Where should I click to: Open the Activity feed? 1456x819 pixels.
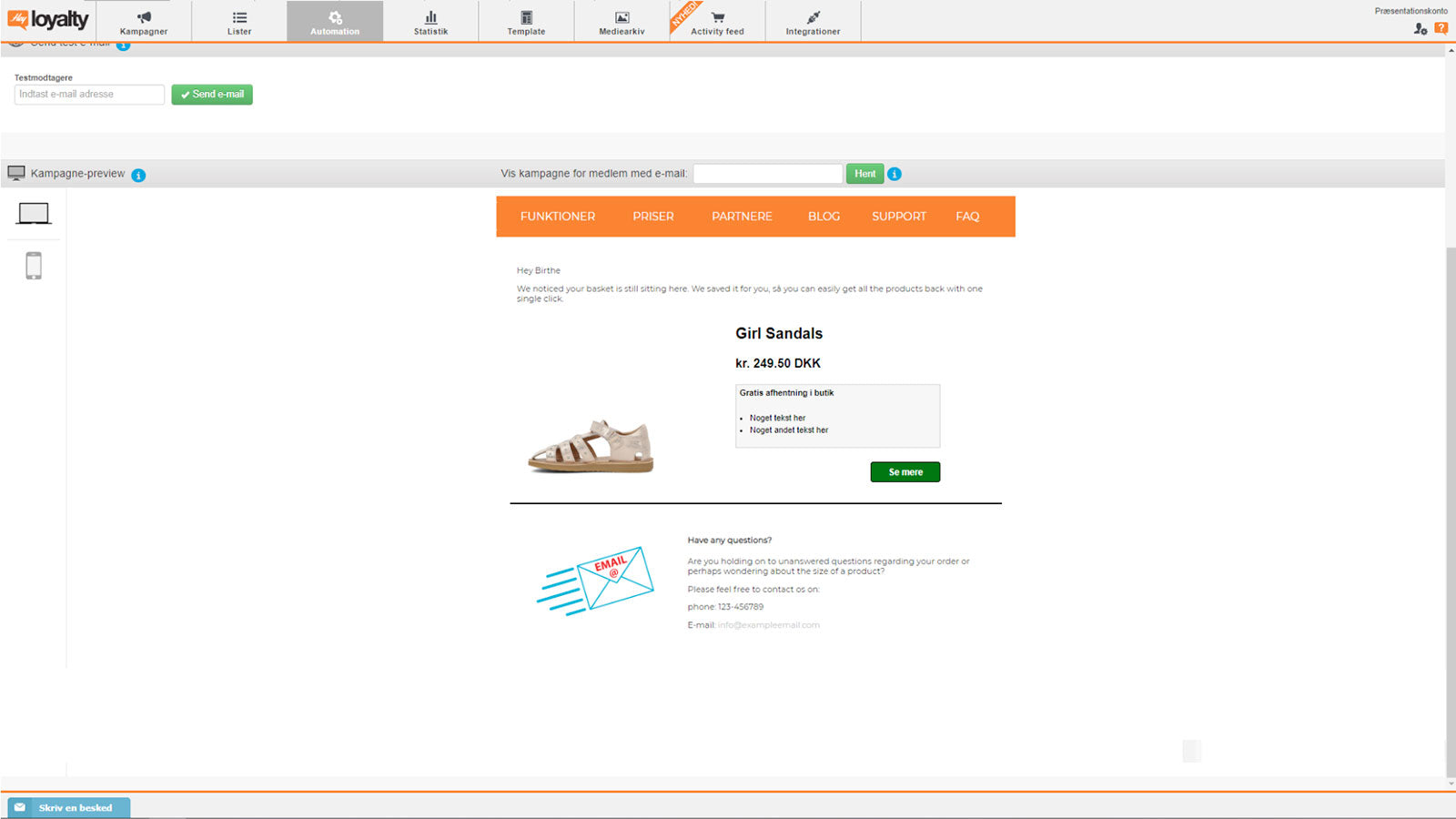(x=717, y=22)
